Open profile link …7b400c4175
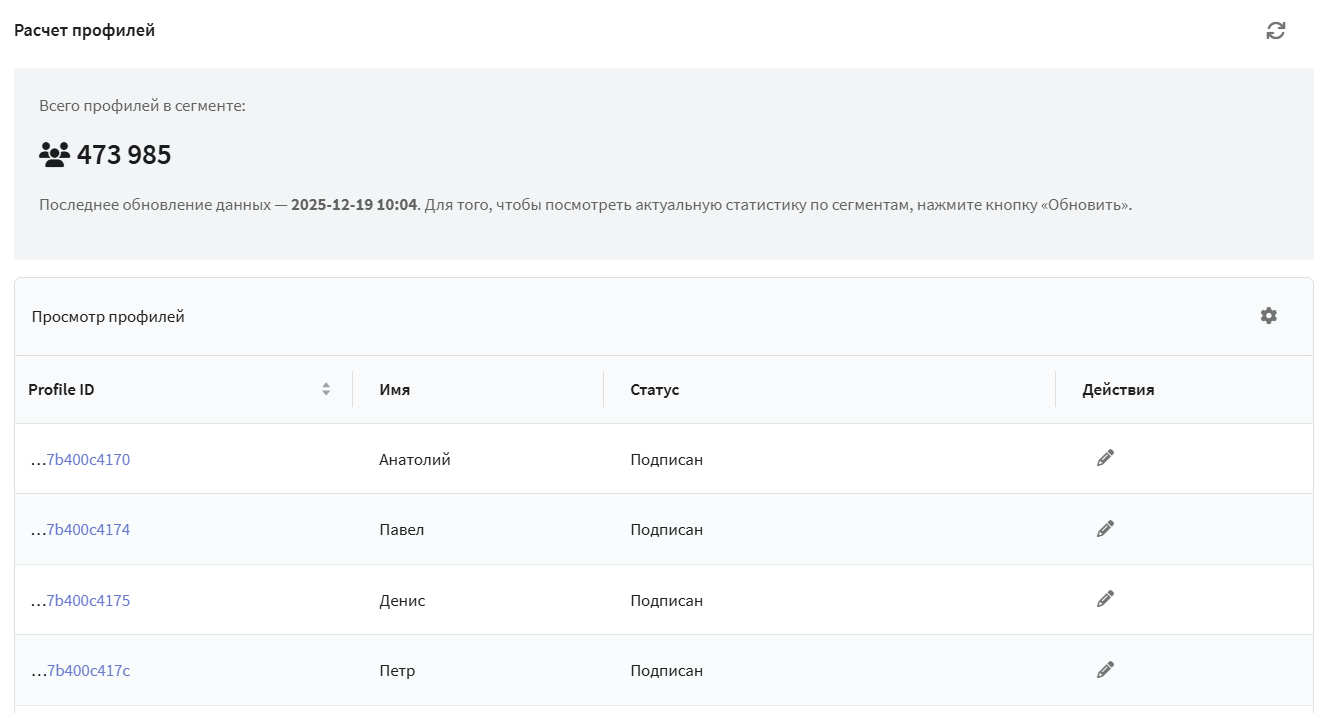 point(80,601)
